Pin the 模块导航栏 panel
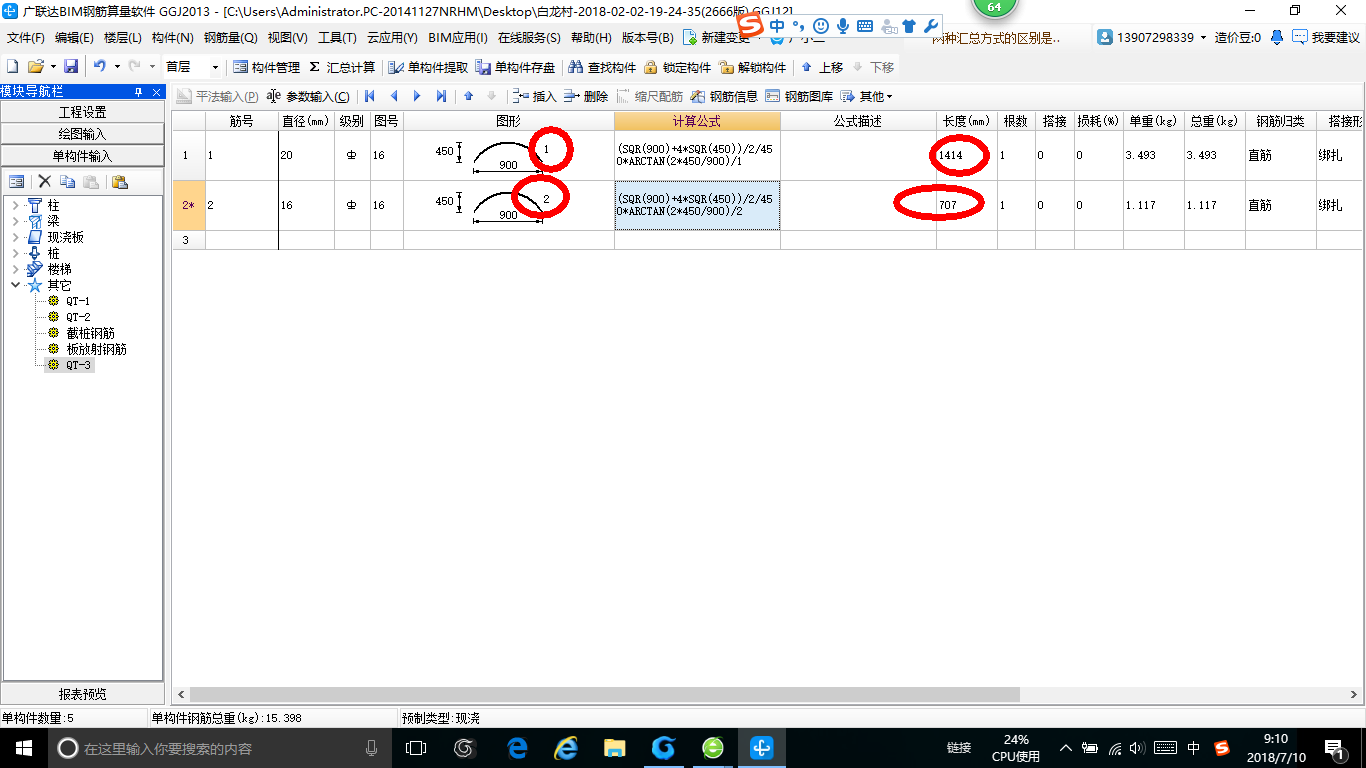 coord(139,92)
